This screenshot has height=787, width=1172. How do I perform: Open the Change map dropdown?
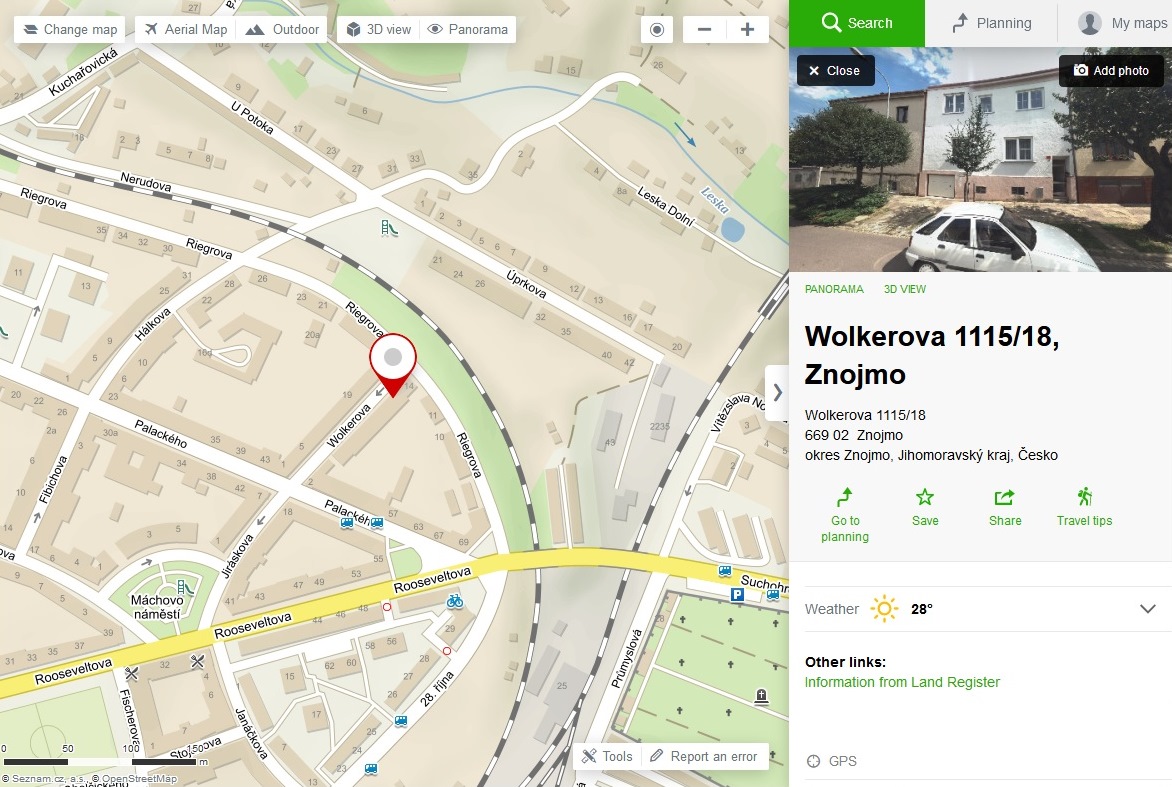pos(70,30)
